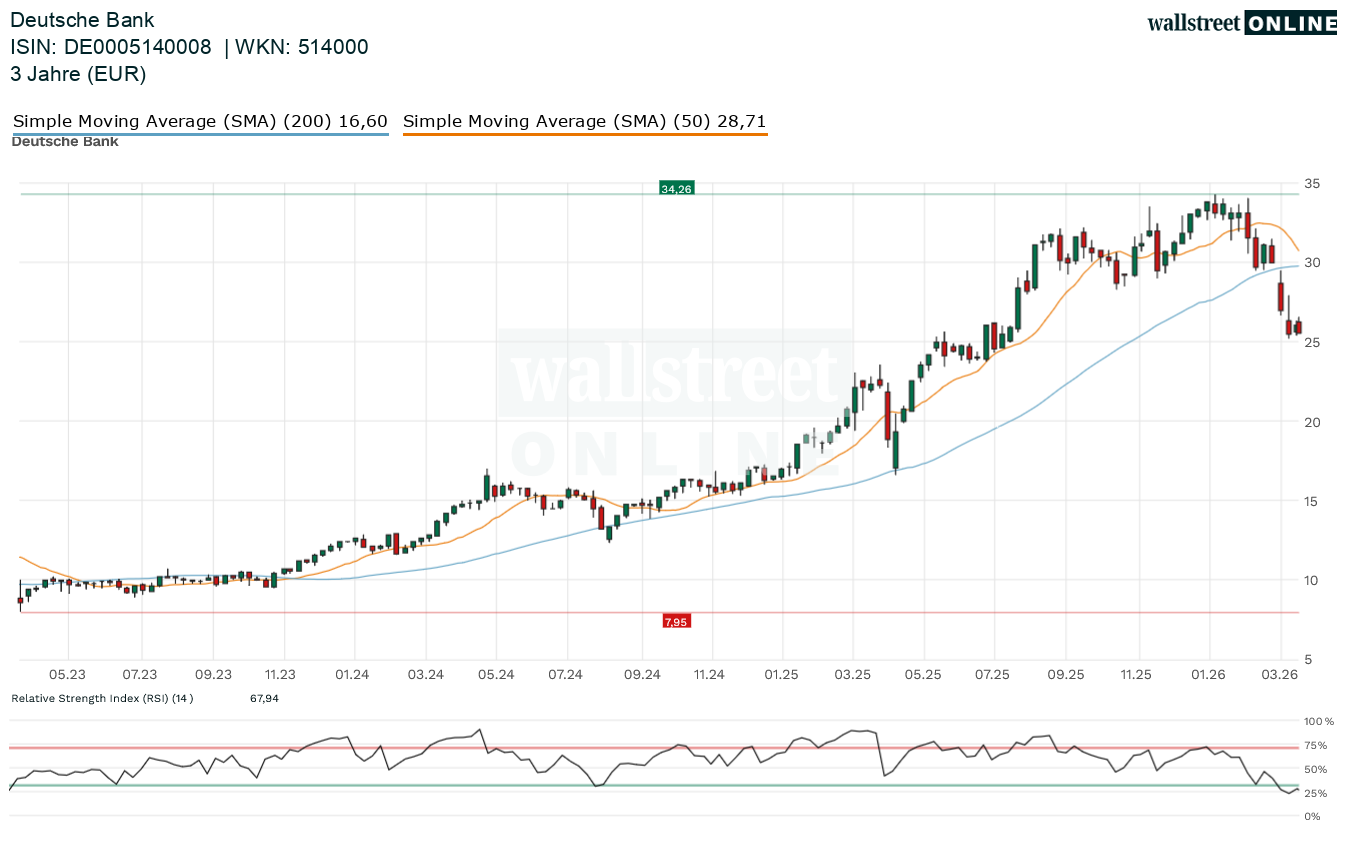
Task: Toggle the SMA (200) legend entry
Action: pos(200,122)
